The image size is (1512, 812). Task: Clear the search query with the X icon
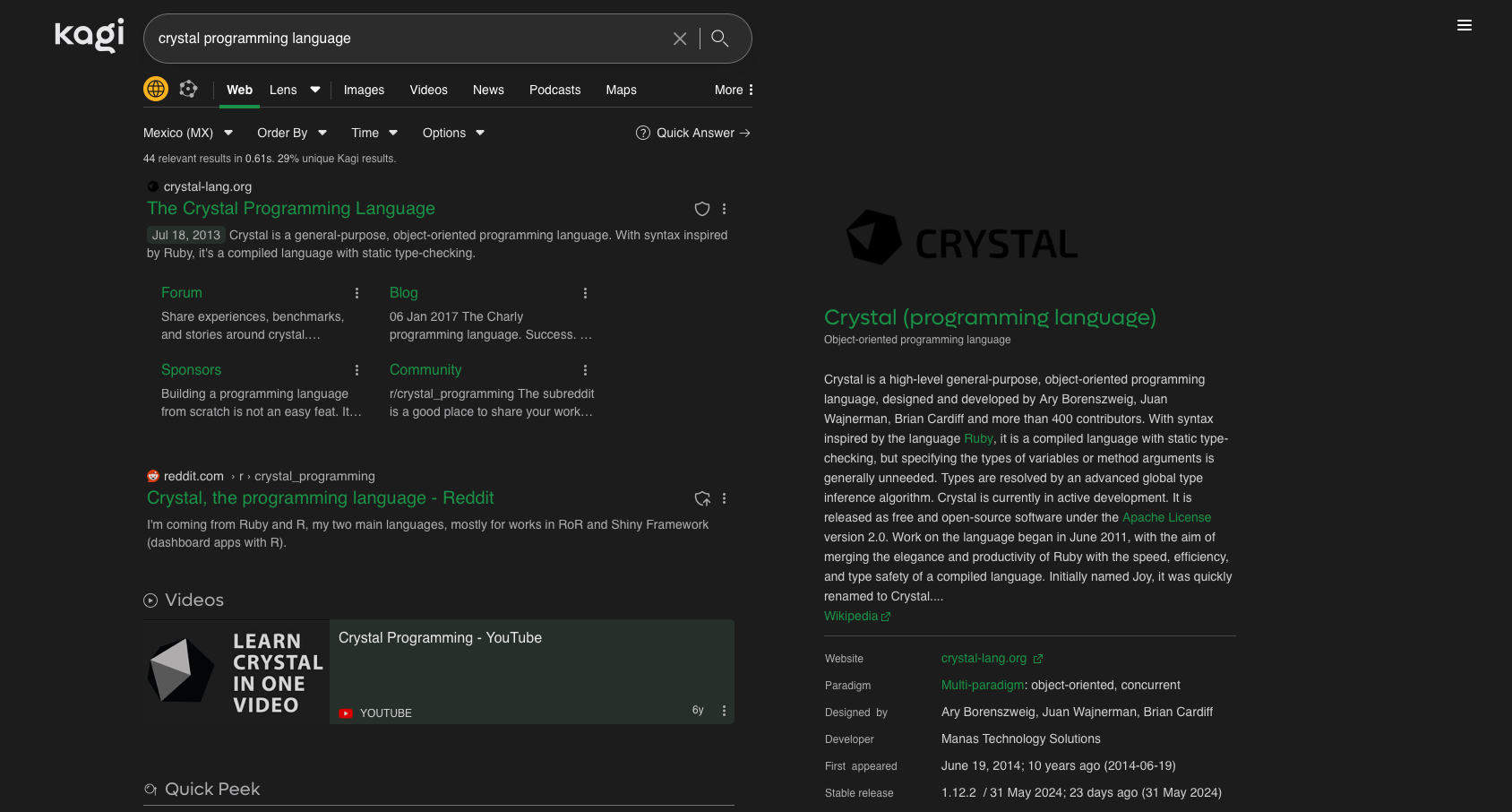click(x=680, y=39)
